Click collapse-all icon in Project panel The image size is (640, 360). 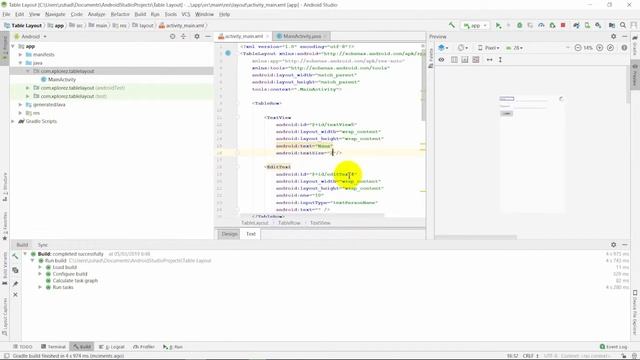point(184,36)
